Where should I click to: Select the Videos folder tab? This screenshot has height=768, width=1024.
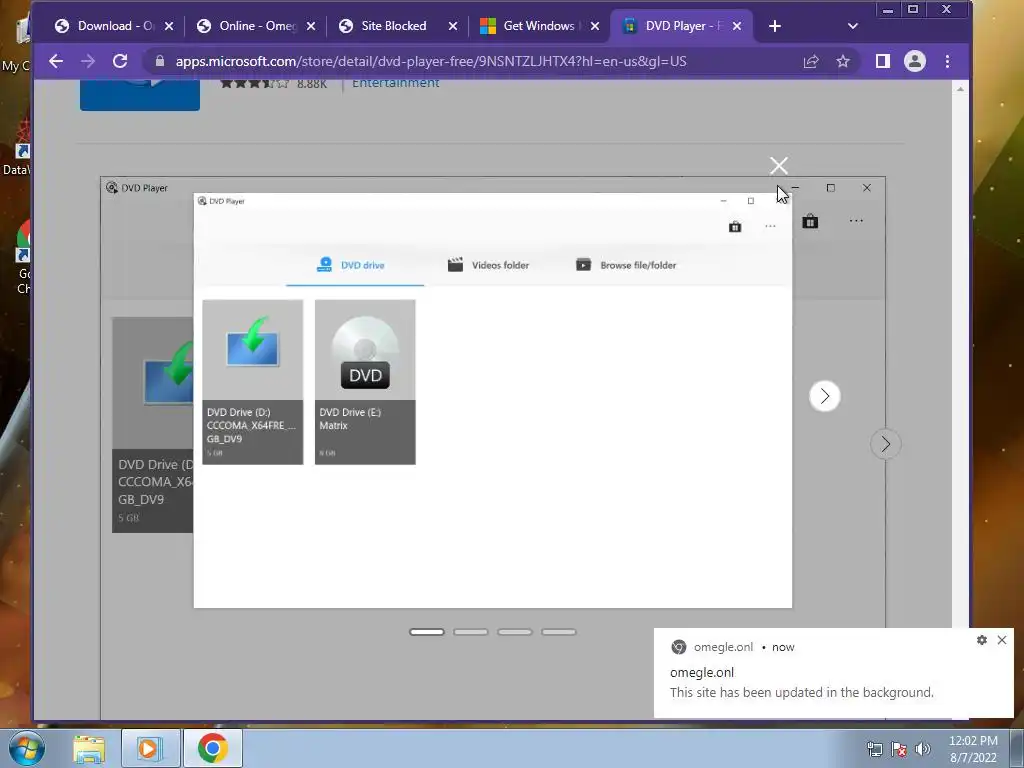(x=488, y=265)
